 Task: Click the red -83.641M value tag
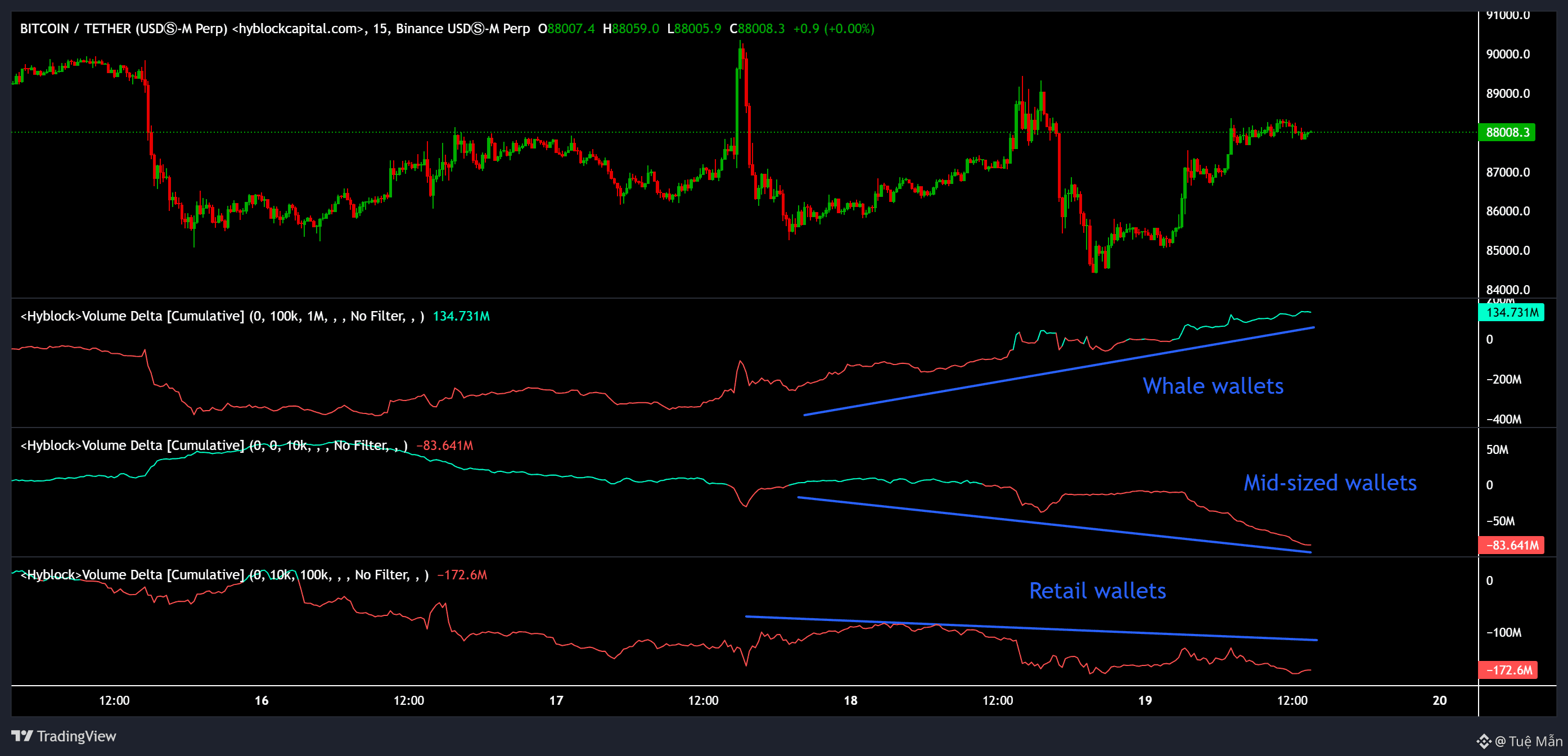(1511, 546)
